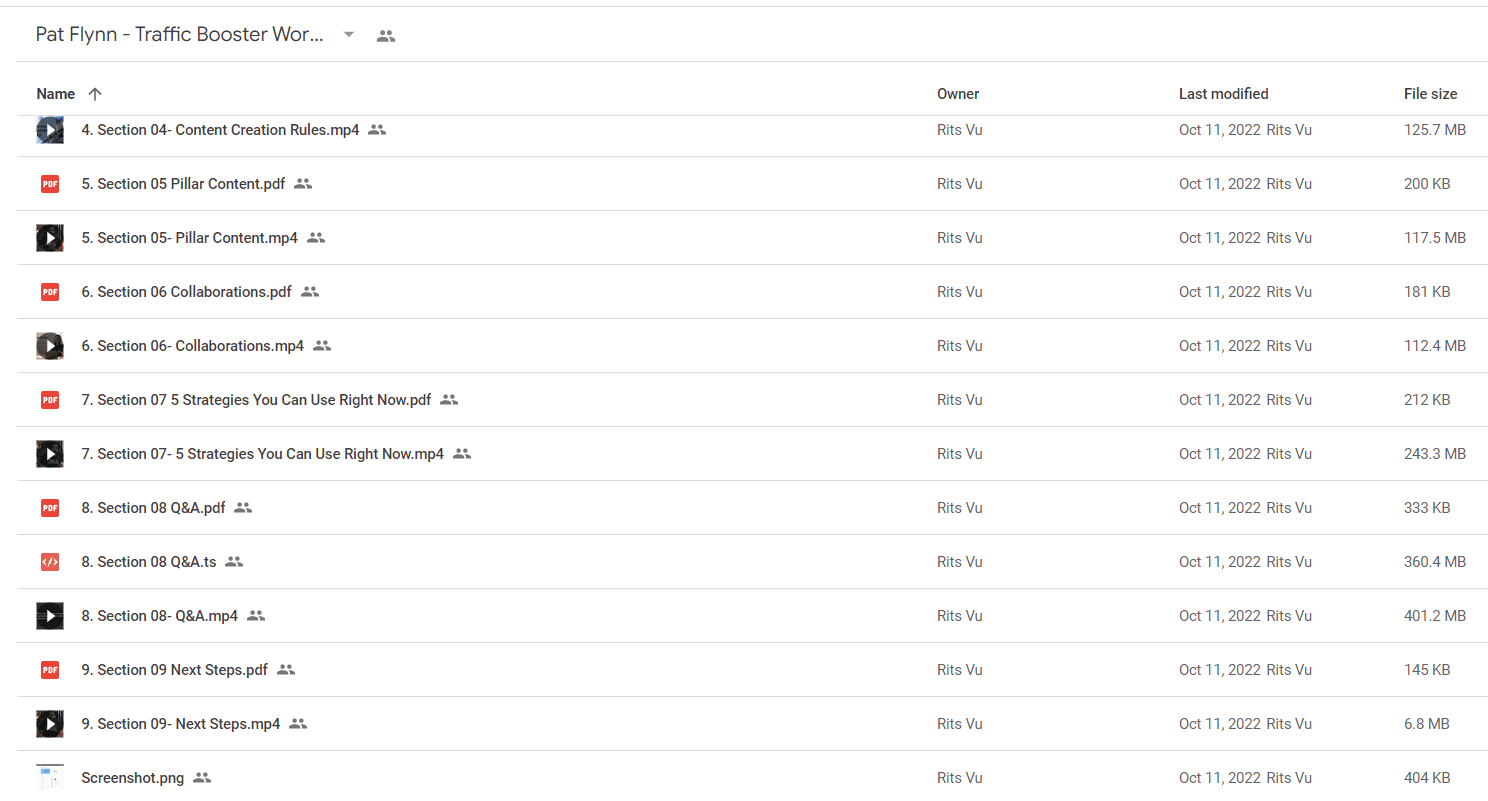Click shared icon next to Section 08 Q&A.pdf
Image resolution: width=1488 pixels, height=801 pixels.
(x=243, y=508)
